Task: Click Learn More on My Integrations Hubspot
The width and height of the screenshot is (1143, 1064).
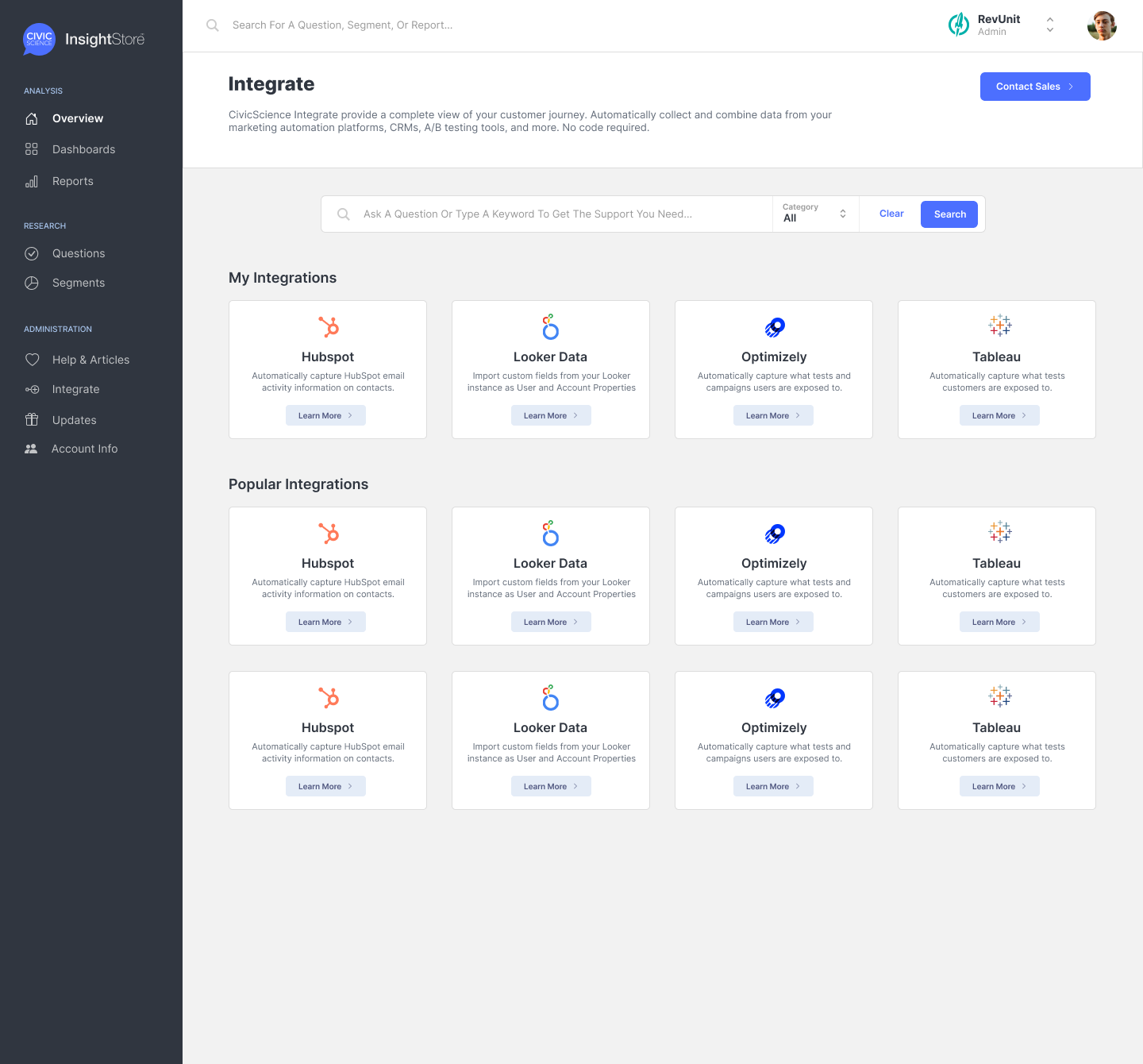Action: click(325, 415)
